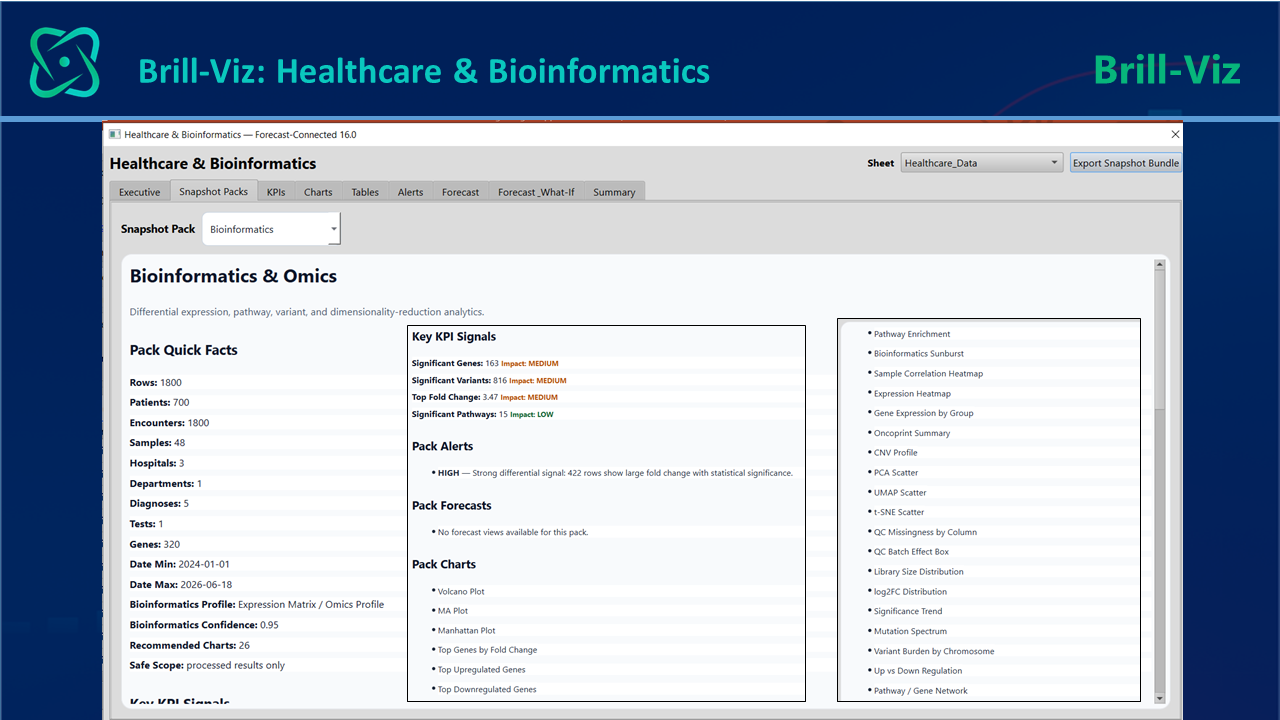Select the Forecast_What-If tab

point(536,192)
